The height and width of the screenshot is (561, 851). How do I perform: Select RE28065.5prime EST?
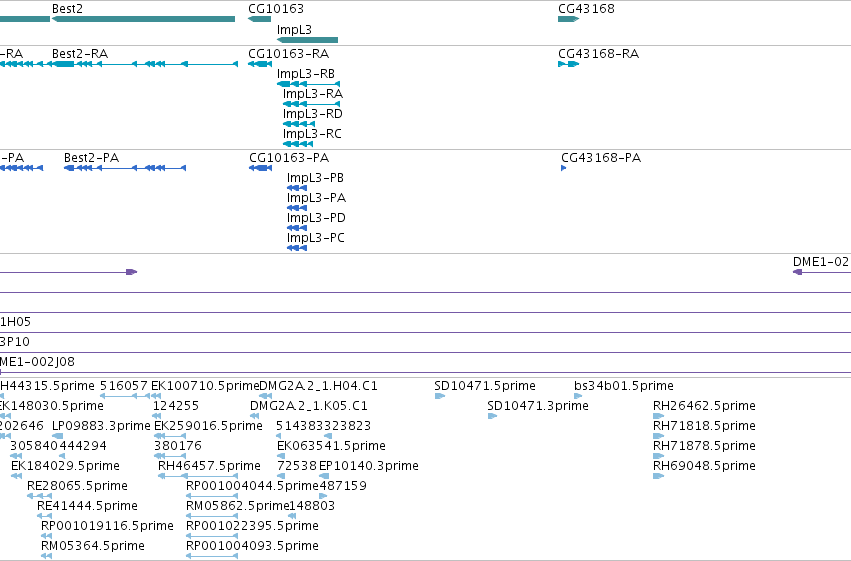(39, 496)
